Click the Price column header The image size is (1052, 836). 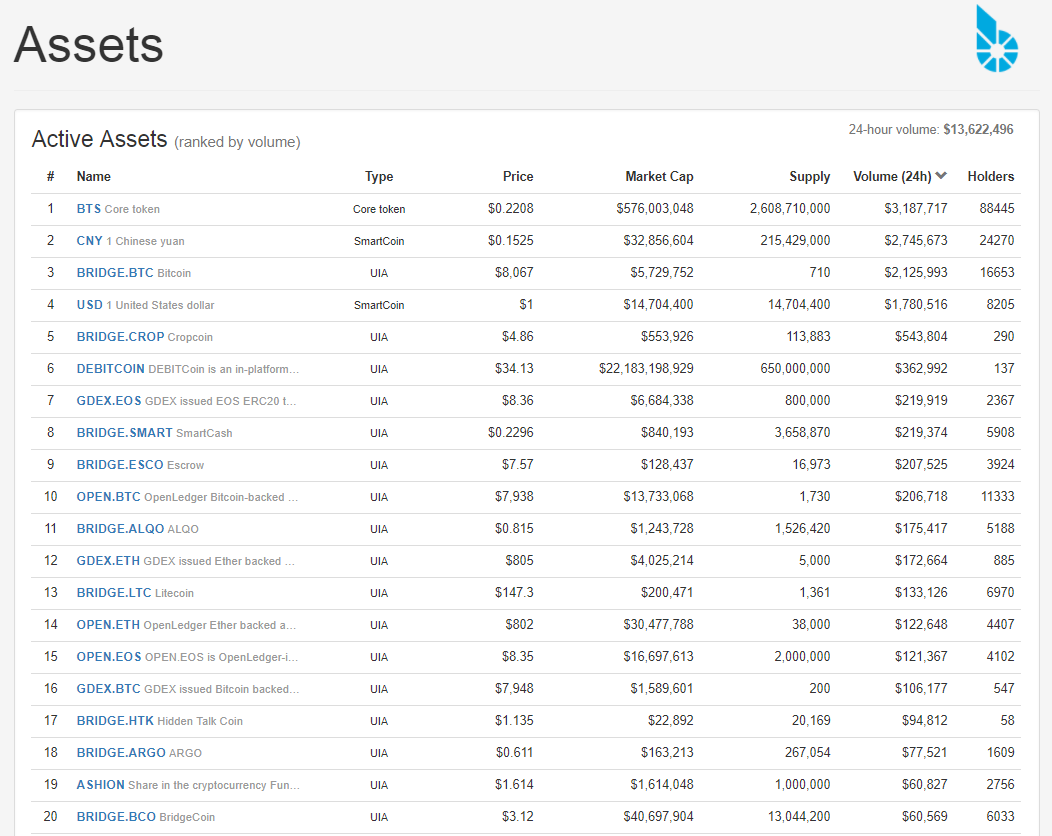coord(518,176)
